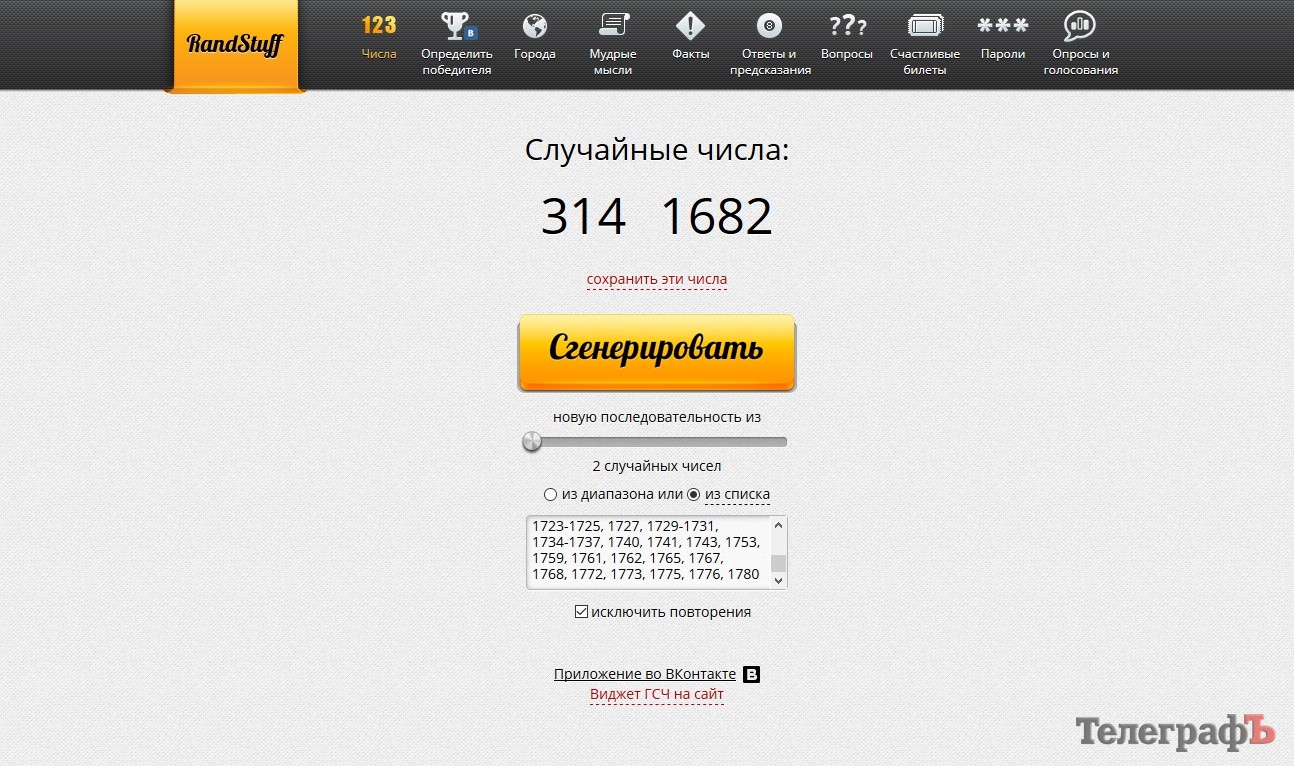This screenshot has width=1294, height=766.
Task: Uncheck 'исключить повторения' checkbox
Action: pos(581,612)
